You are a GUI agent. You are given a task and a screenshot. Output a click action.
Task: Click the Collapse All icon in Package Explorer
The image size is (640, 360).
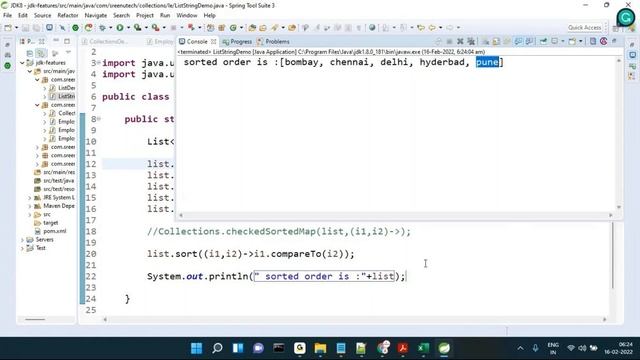(x=30, y=53)
